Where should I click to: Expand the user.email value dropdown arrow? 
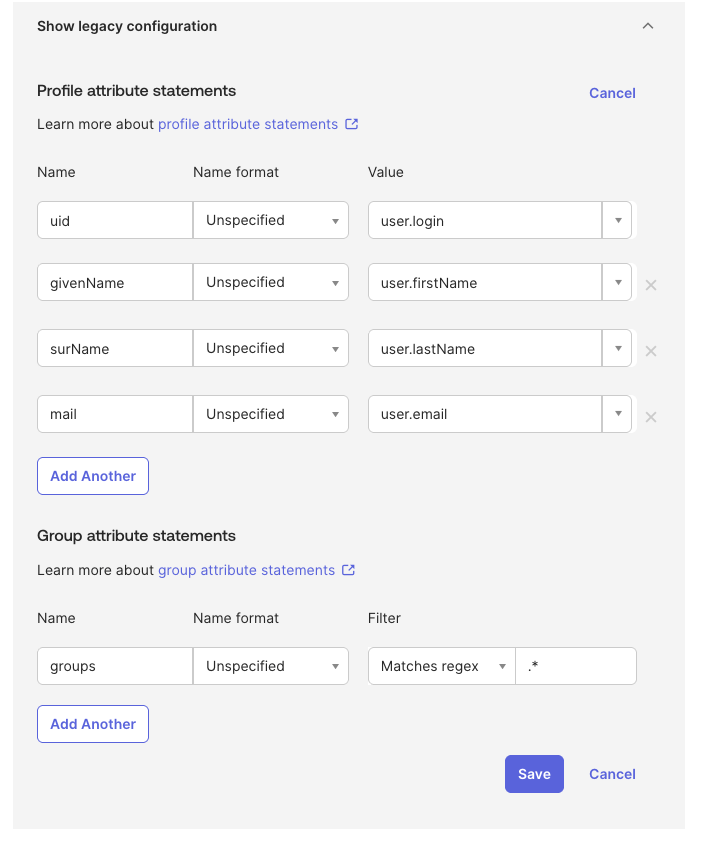[617, 414]
